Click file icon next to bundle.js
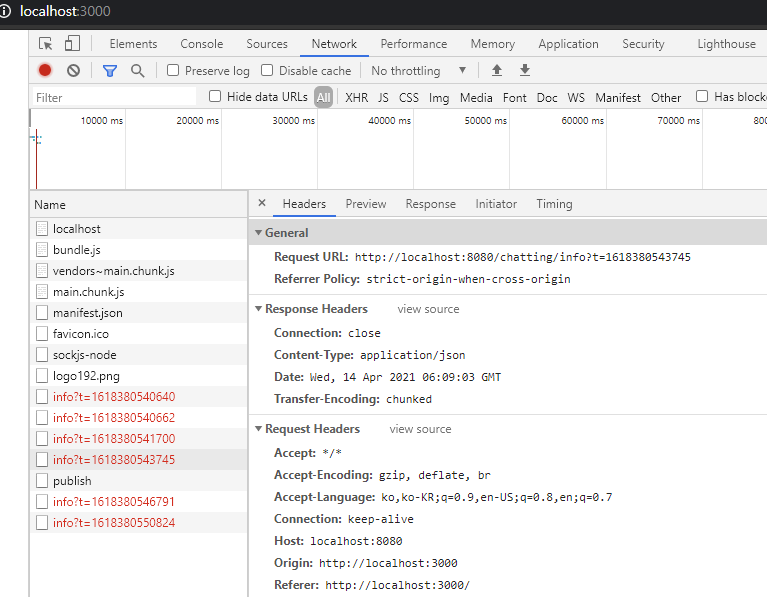Image resolution: width=767 pixels, height=597 pixels. point(42,250)
